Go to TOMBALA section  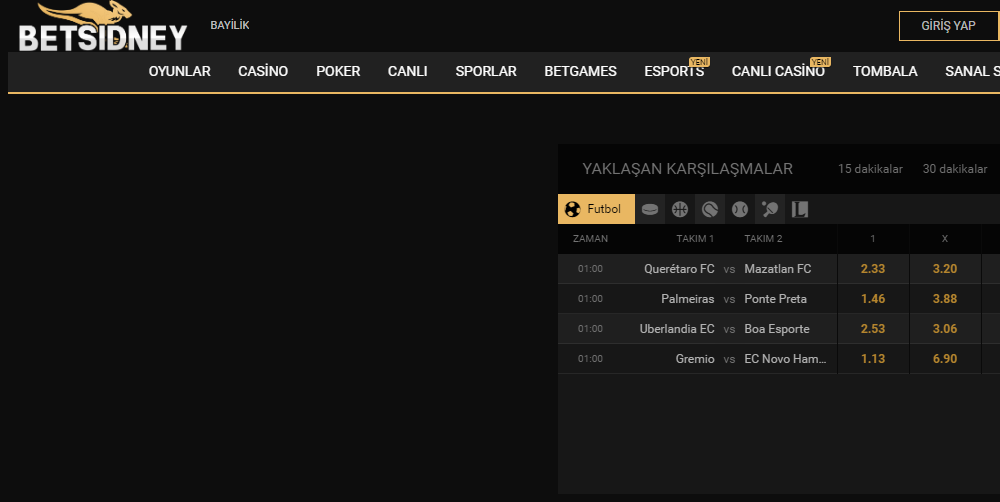tap(885, 71)
